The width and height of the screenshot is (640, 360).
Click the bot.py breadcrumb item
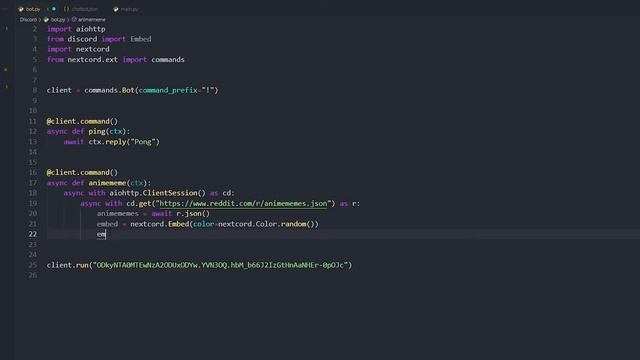pyautogui.click(x=58, y=20)
